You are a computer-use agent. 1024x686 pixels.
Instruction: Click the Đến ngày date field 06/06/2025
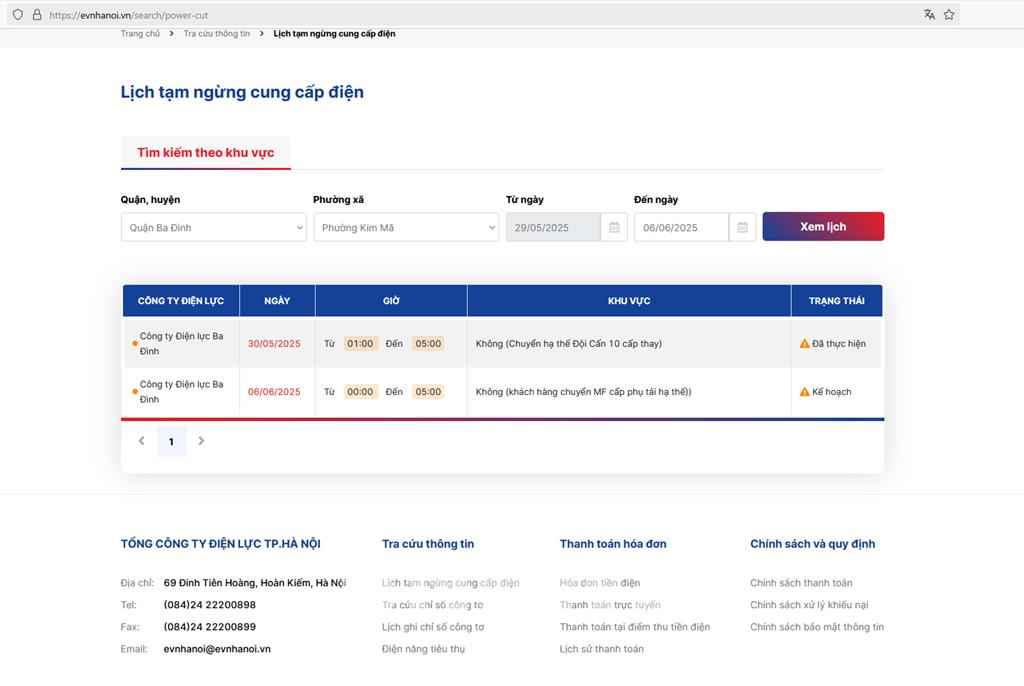point(681,228)
